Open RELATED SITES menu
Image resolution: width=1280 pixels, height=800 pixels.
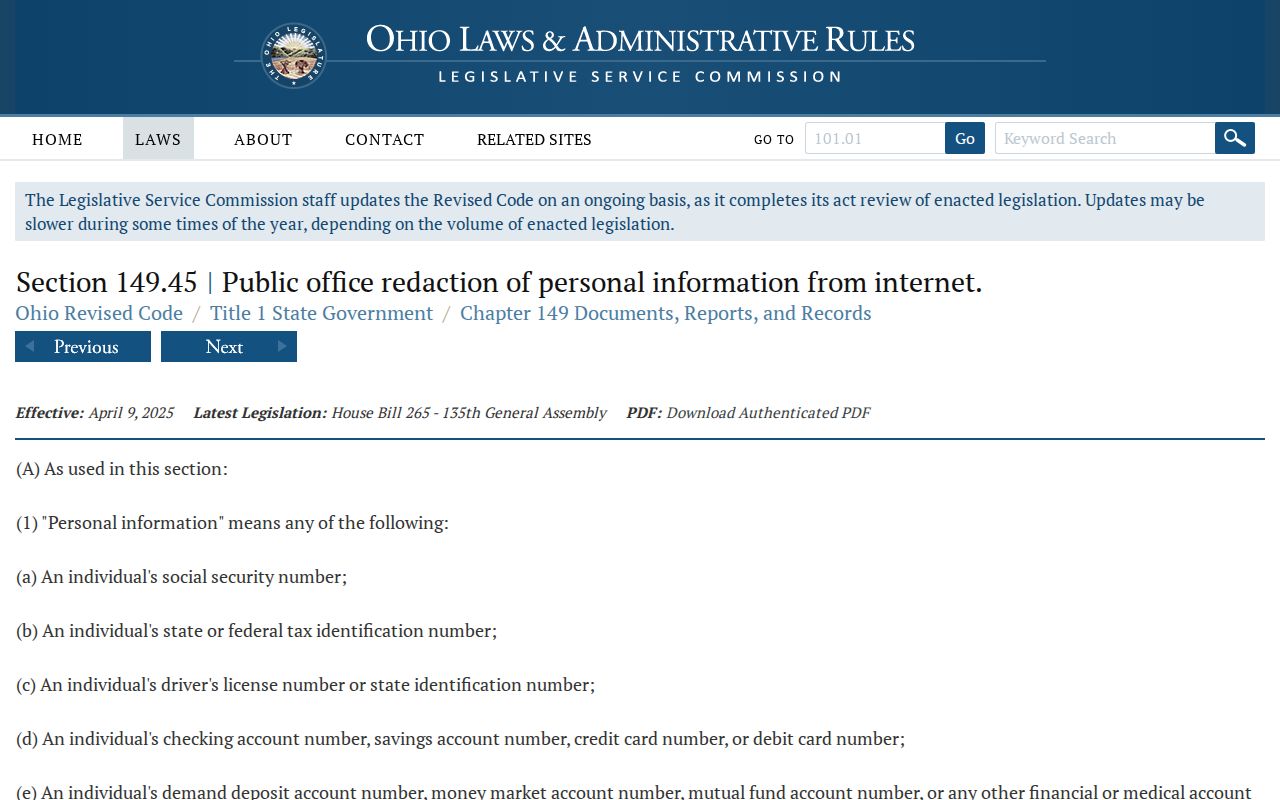pyautogui.click(x=534, y=139)
